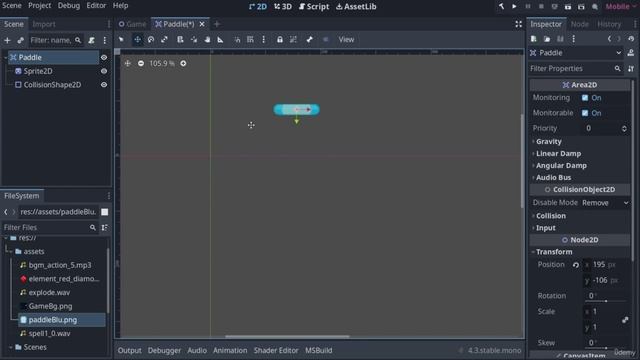Viewport: 640px width, 360px height.
Task: Select the Pan Mode hand tool
Action: tap(207, 40)
